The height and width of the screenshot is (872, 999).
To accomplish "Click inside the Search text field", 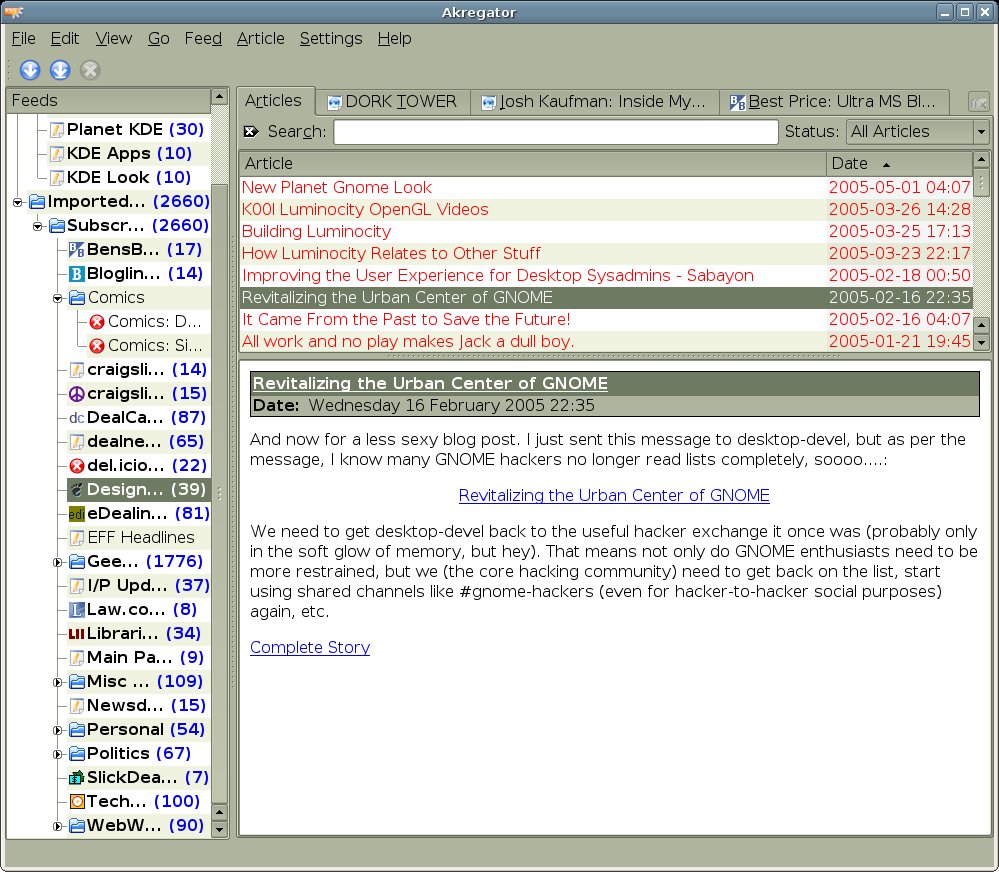I will [555, 132].
